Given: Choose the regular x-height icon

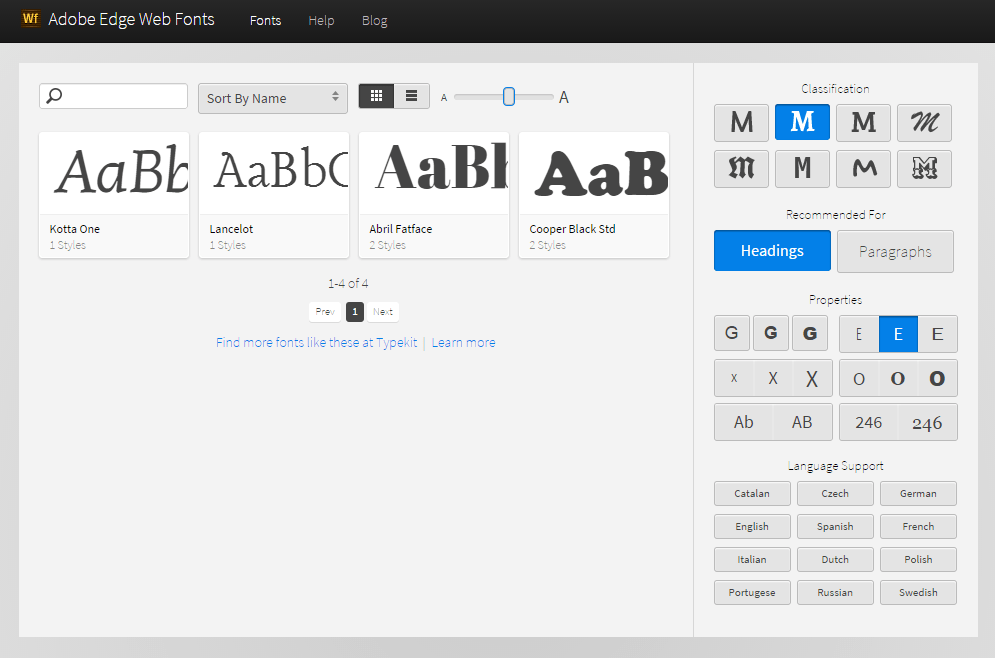Looking at the screenshot, I should [773, 378].
